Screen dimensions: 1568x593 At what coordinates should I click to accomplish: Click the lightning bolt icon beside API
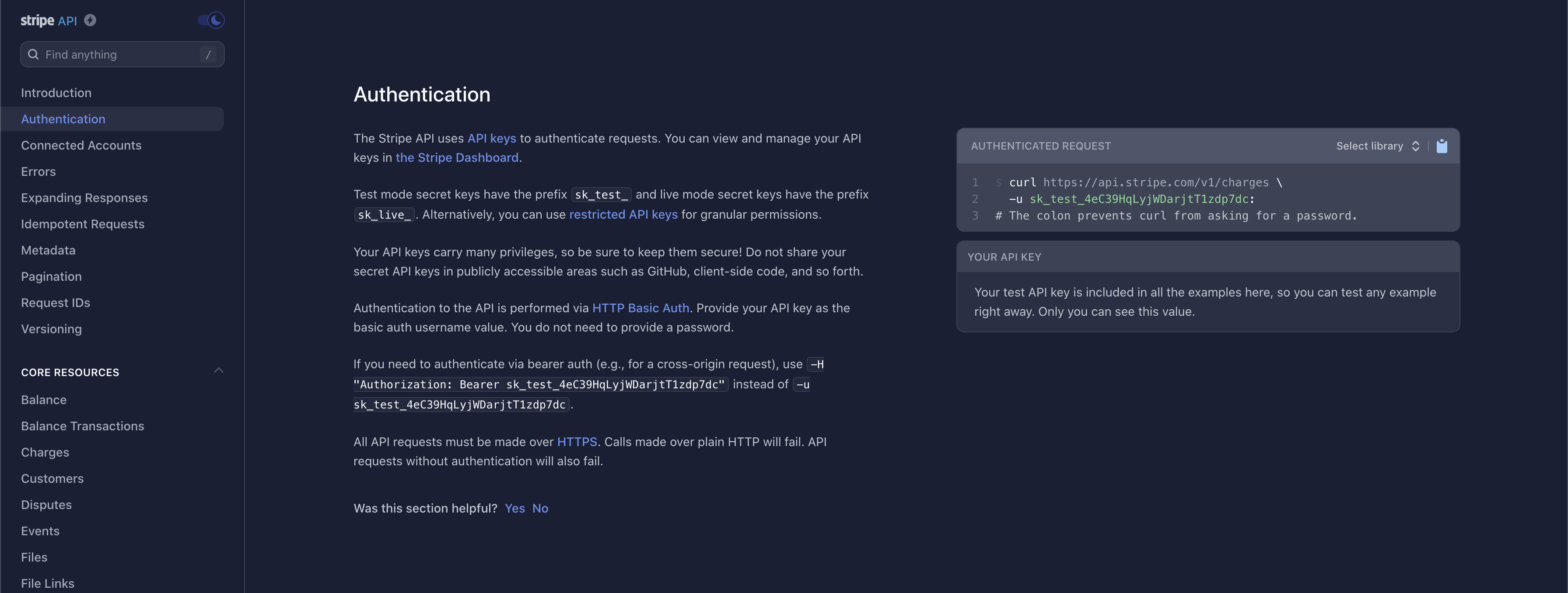90,20
